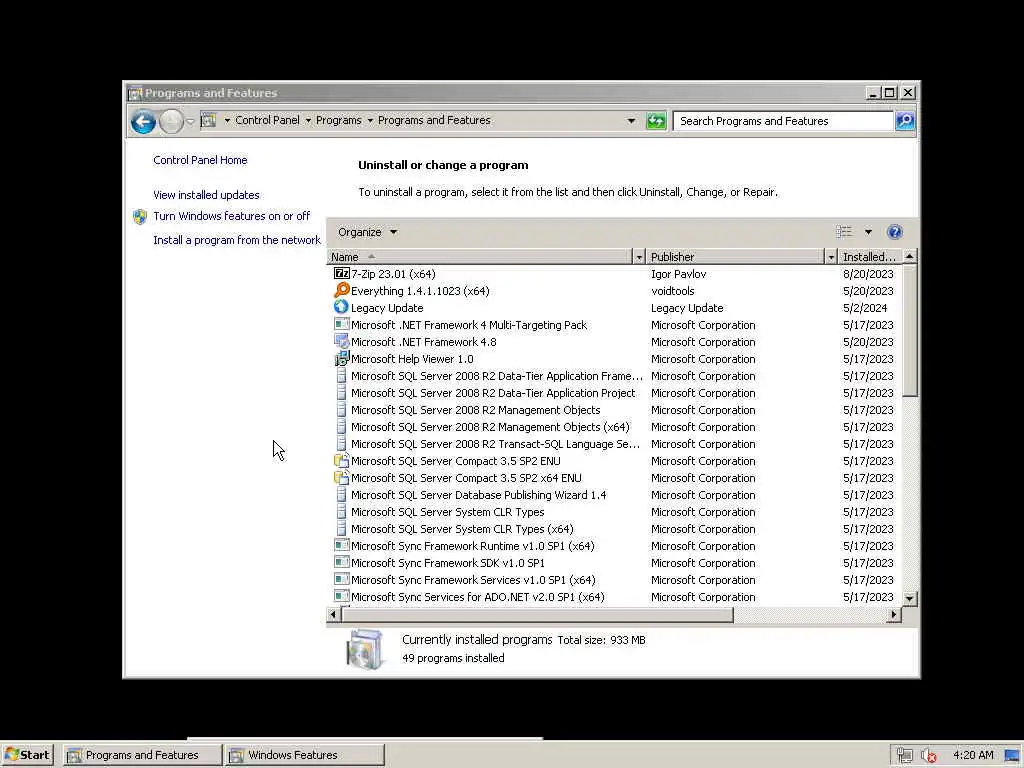The width and height of the screenshot is (1024, 768).
Task: Click the network tray icon
Action: point(904,756)
